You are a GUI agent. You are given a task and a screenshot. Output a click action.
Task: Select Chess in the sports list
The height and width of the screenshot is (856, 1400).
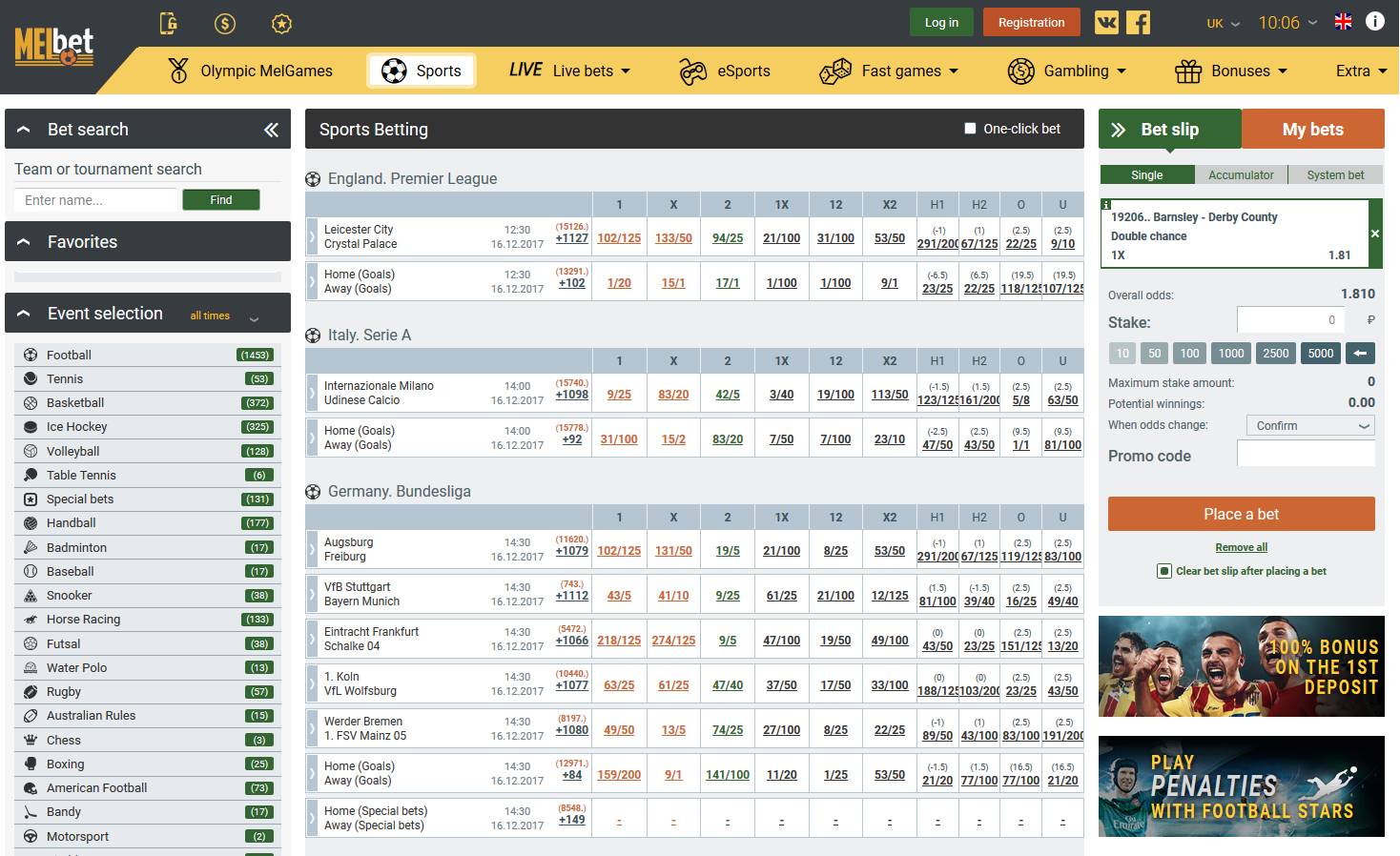[x=148, y=740]
